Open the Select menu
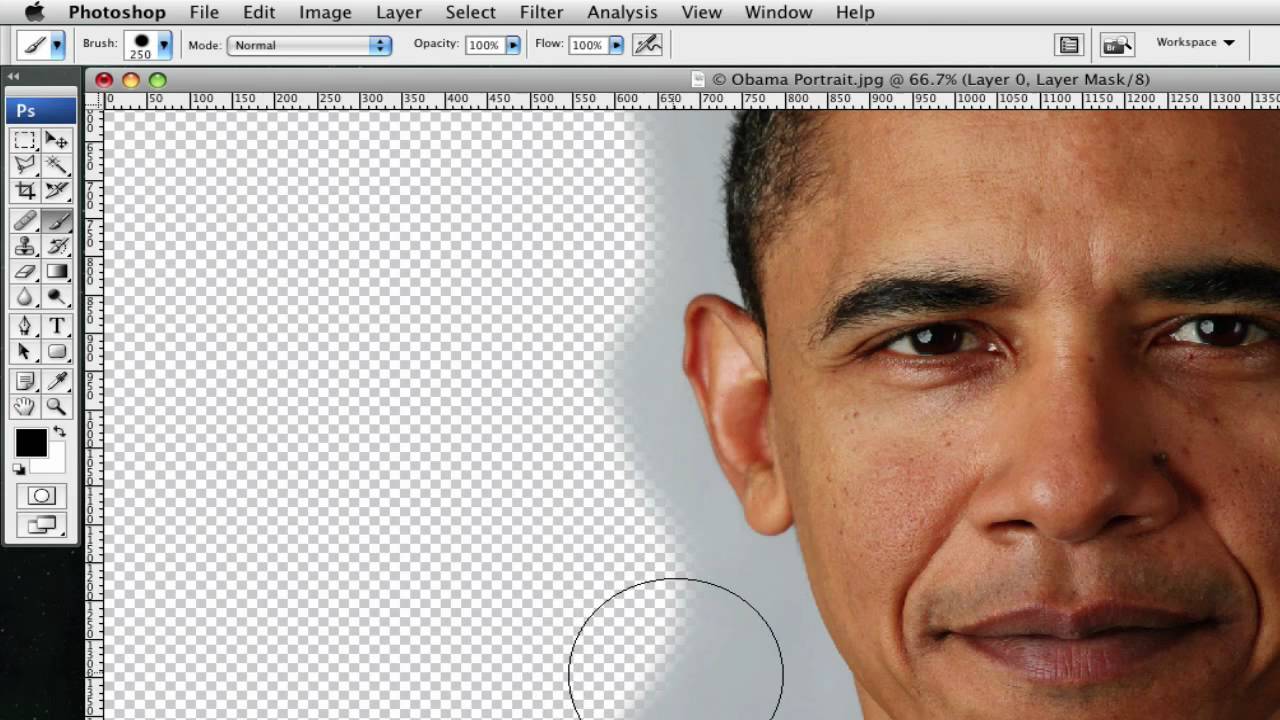1280x720 pixels. (470, 12)
